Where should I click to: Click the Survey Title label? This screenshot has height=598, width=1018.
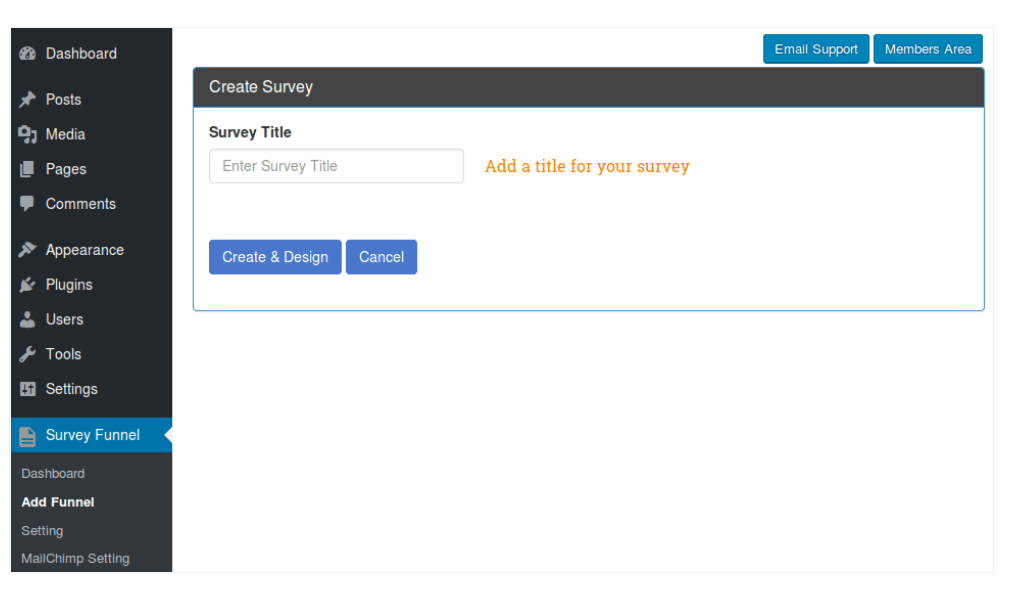(x=250, y=132)
